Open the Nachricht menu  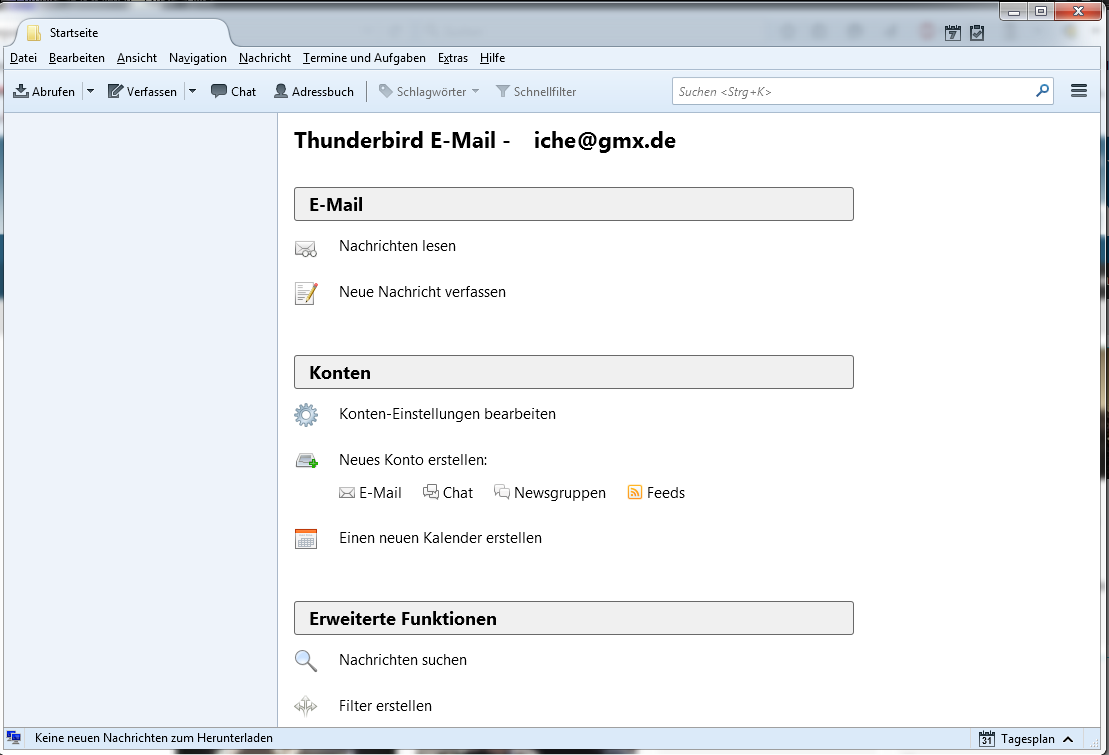pyautogui.click(x=265, y=58)
